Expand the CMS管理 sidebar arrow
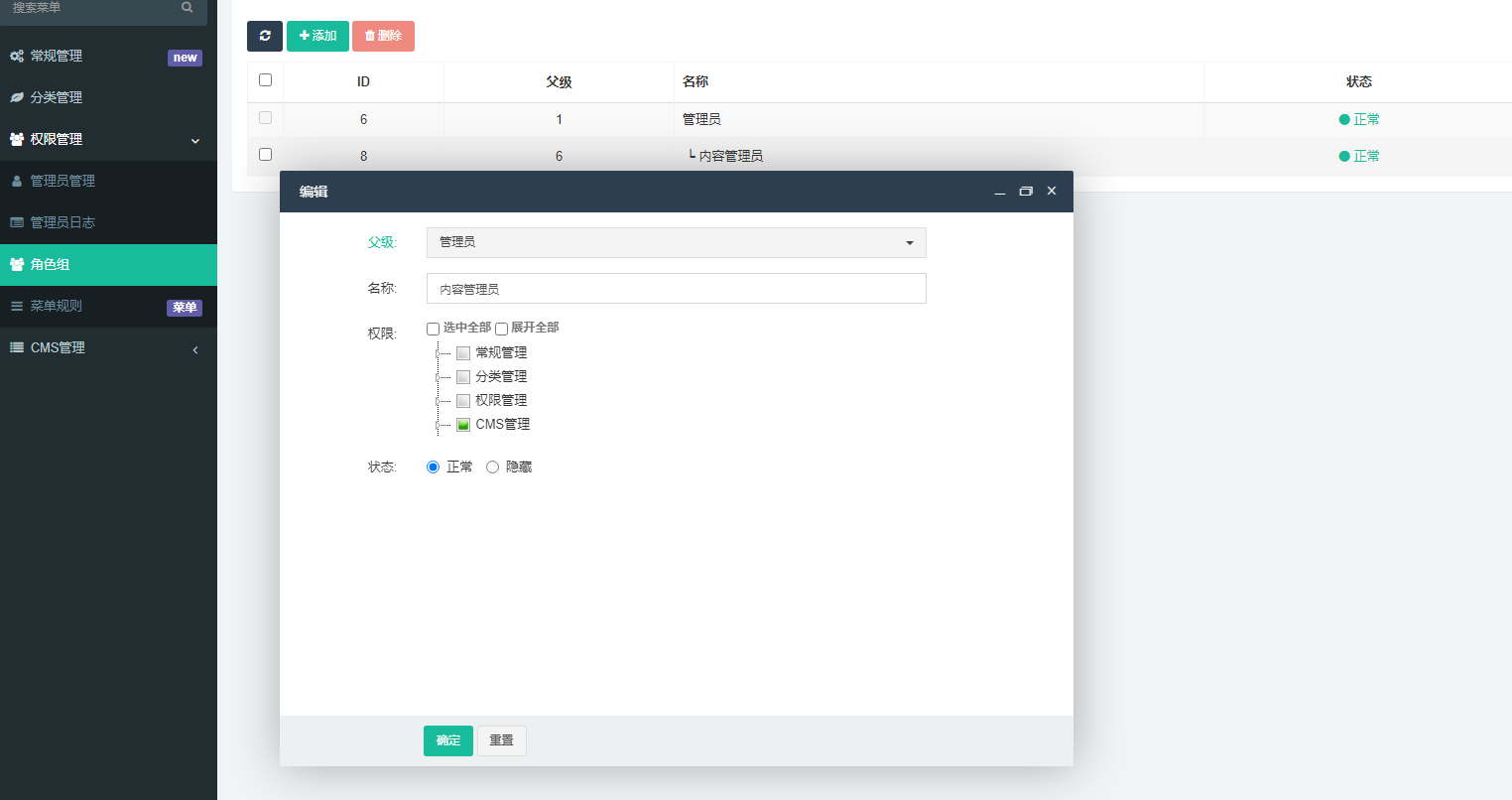1512x800 pixels. [195, 349]
